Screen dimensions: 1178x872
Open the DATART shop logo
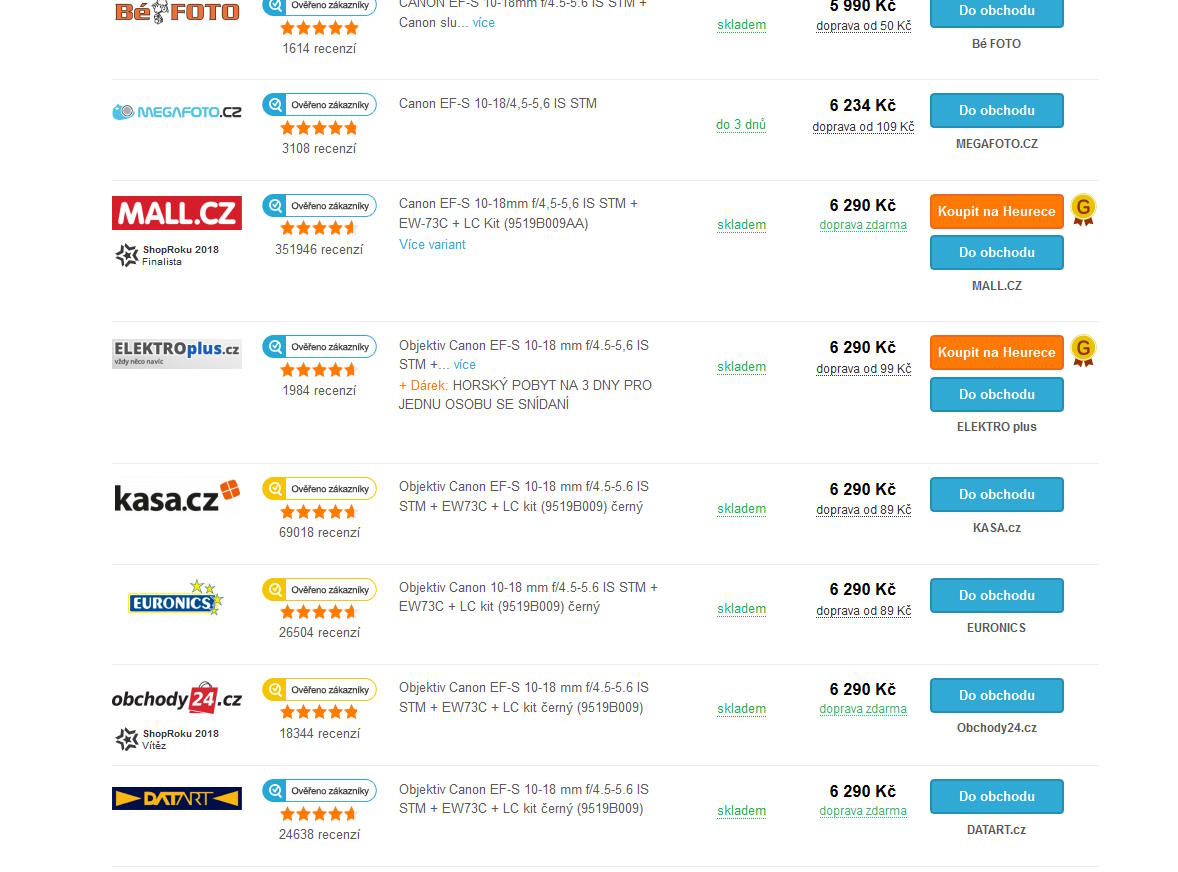coord(177,798)
